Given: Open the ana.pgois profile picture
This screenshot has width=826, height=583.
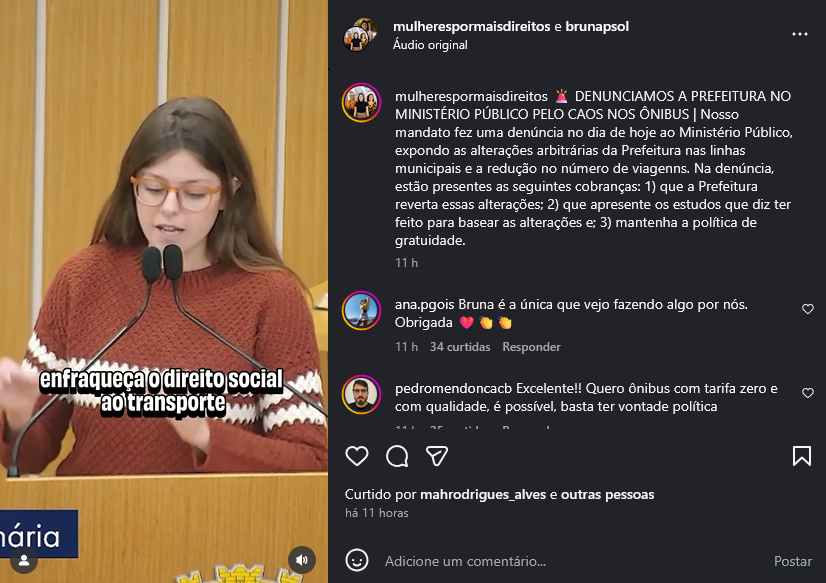Looking at the screenshot, I should pos(361,311).
